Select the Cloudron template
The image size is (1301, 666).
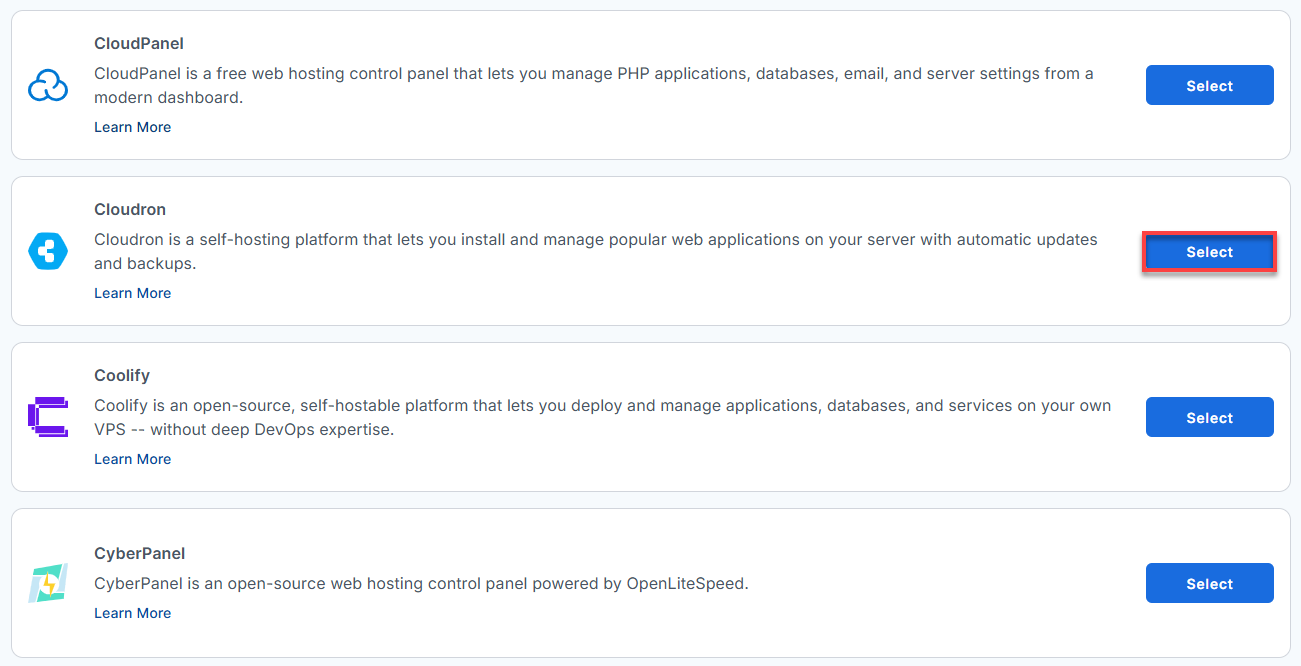pyautogui.click(x=1209, y=252)
